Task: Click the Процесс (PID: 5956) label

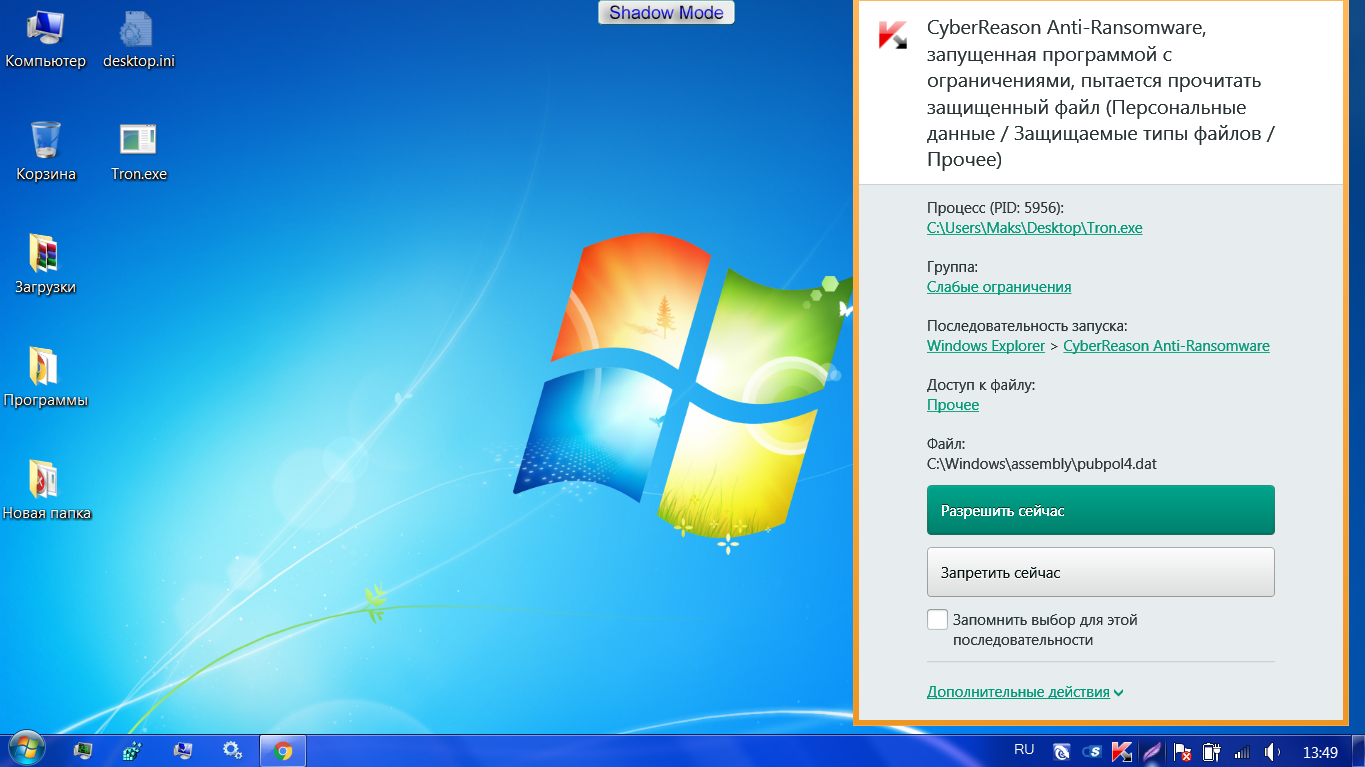Action: [995, 208]
